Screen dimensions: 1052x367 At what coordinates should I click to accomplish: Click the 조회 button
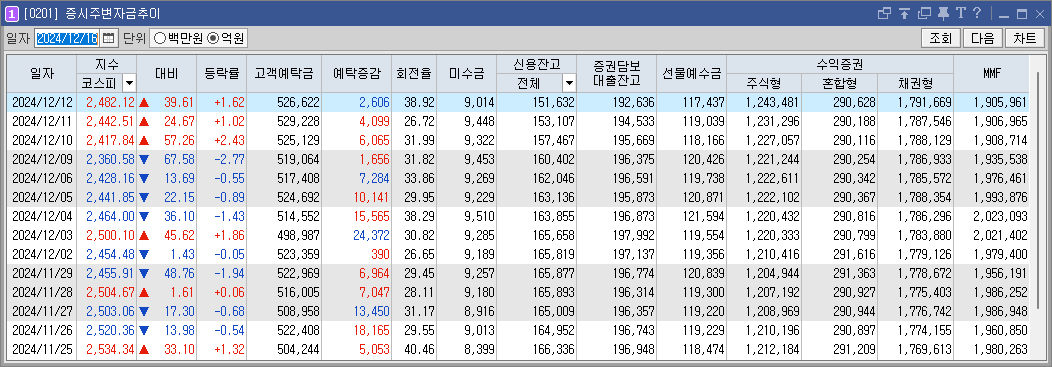(x=941, y=38)
